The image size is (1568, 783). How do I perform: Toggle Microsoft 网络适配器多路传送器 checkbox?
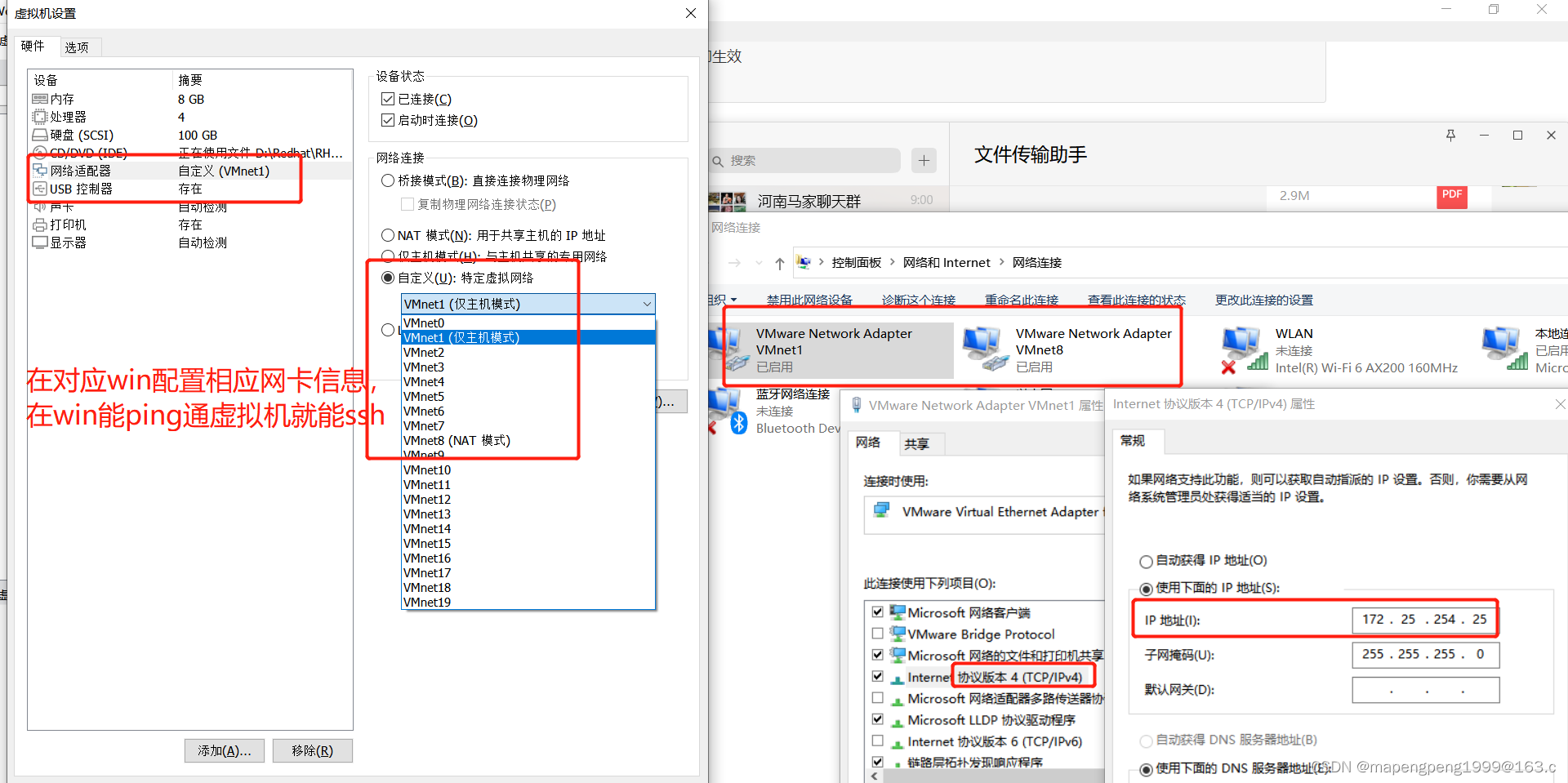pyautogui.click(x=877, y=698)
